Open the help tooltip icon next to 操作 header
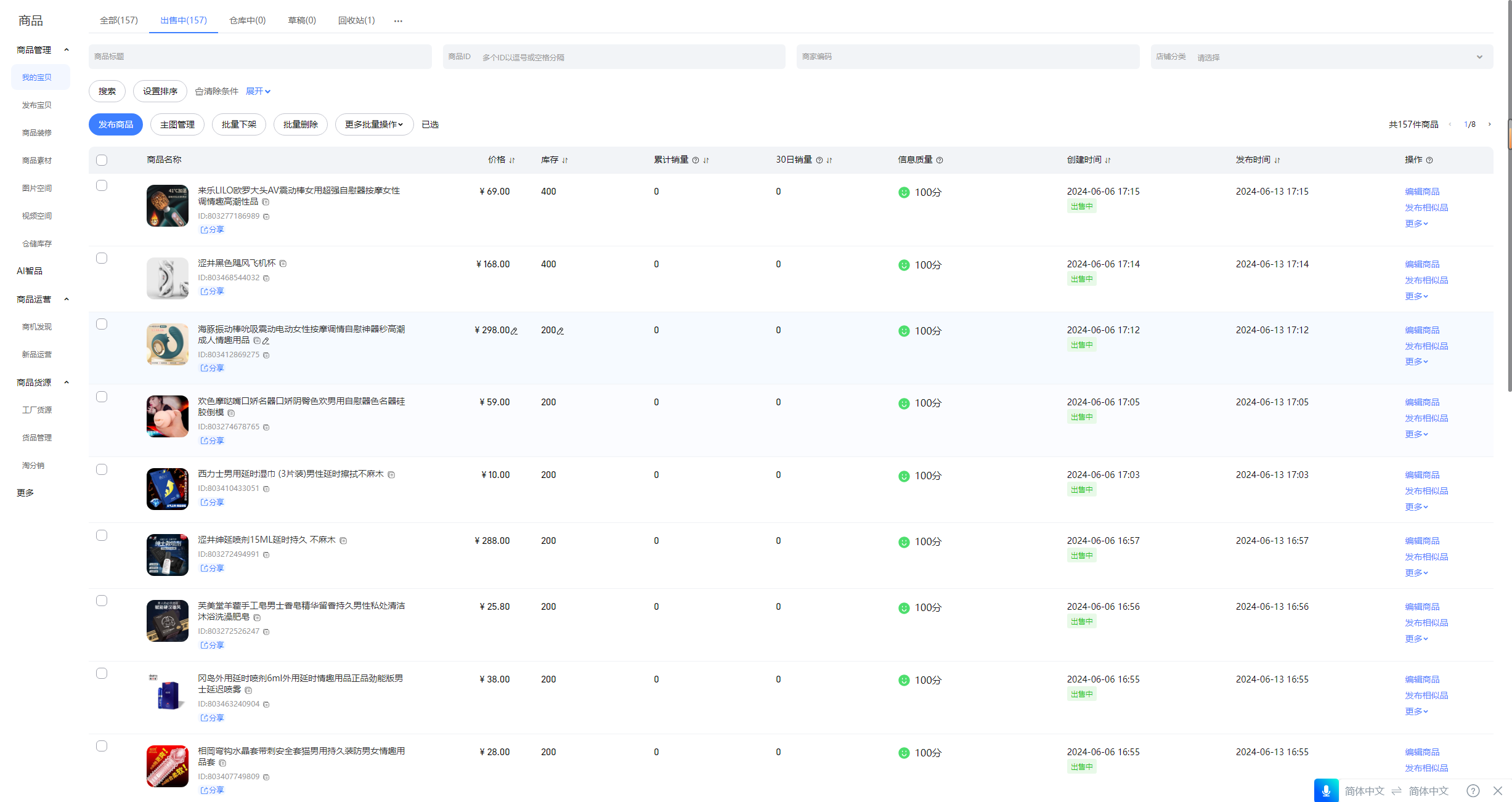 [x=1429, y=160]
